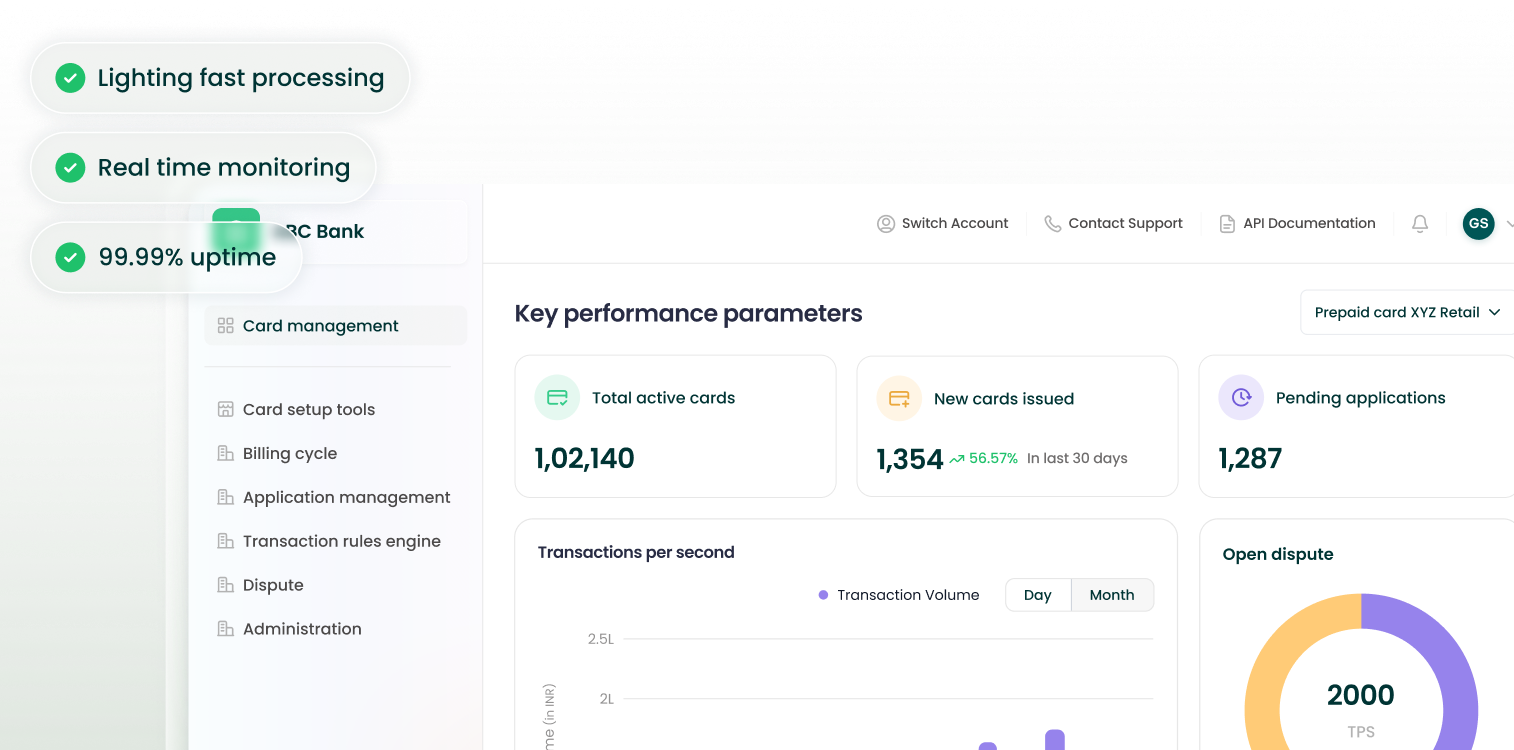Click the Contact Support link
The image size is (1514, 750).
click(1113, 223)
